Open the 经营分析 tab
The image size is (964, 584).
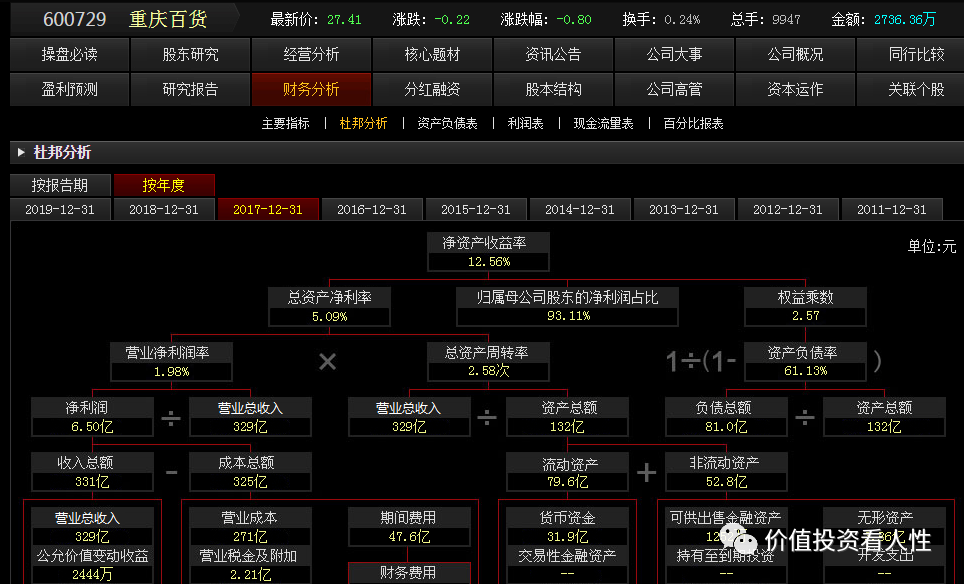311,54
